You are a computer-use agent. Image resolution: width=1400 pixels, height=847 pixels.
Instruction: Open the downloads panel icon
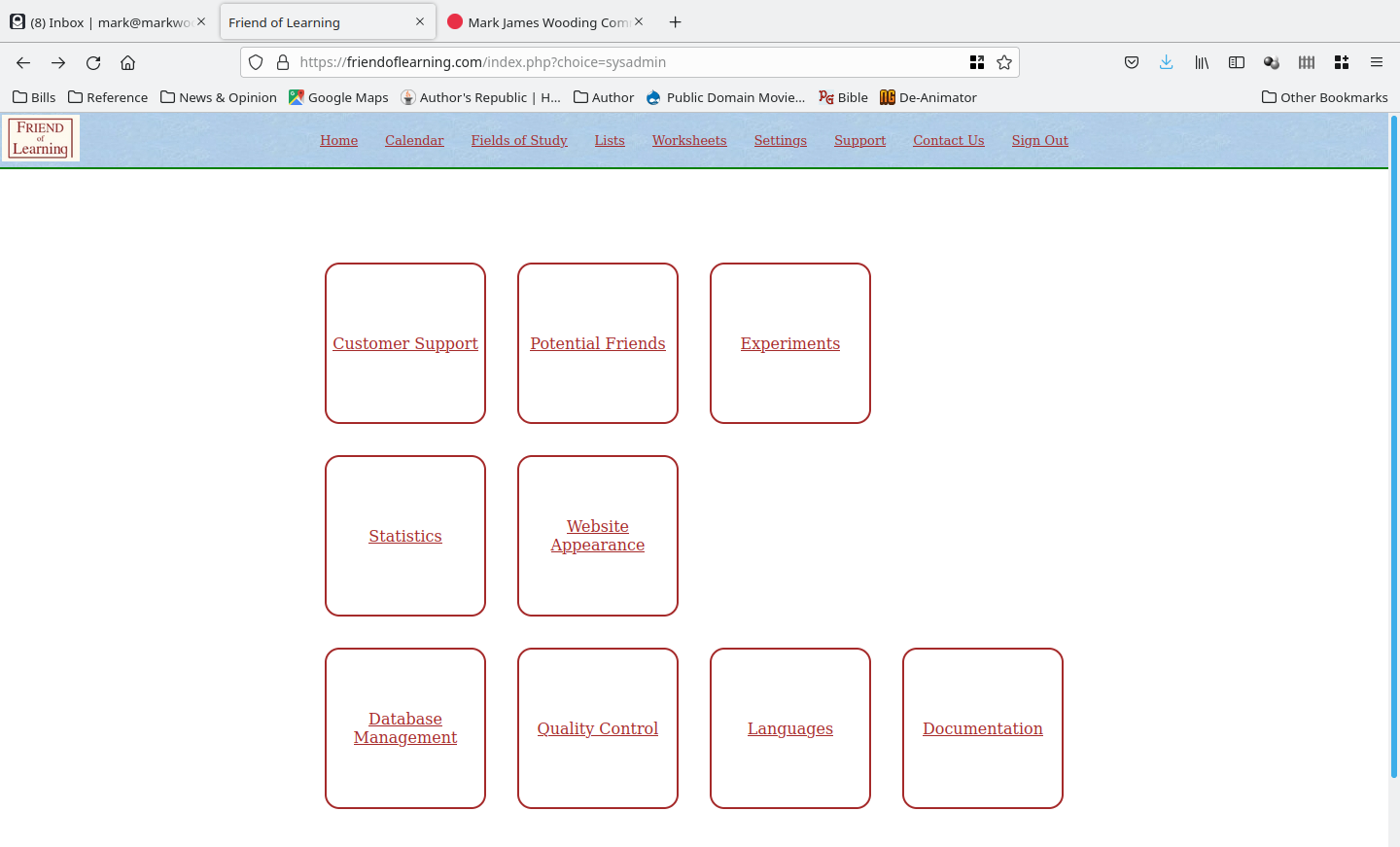[x=1166, y=62]
